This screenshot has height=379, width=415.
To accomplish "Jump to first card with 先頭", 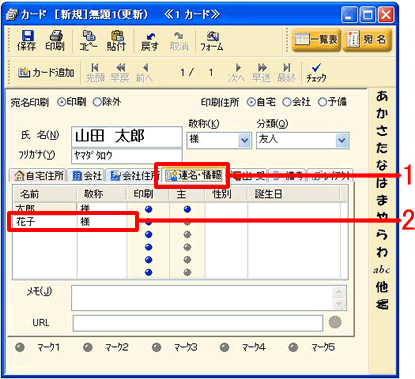I will (95, 73).
